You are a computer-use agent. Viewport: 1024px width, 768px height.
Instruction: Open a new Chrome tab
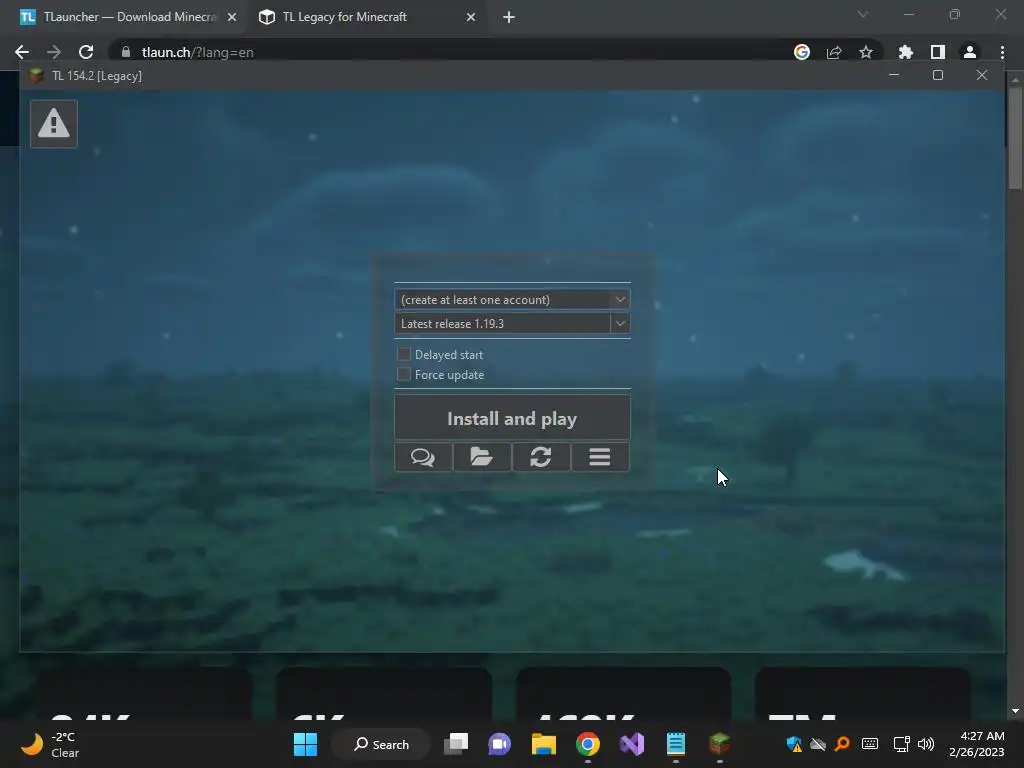point(509,18)
